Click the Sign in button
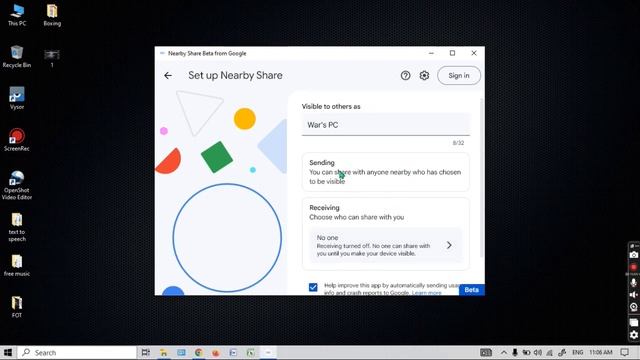Viewport: 640px width, 360px height. tap(459, 76)
